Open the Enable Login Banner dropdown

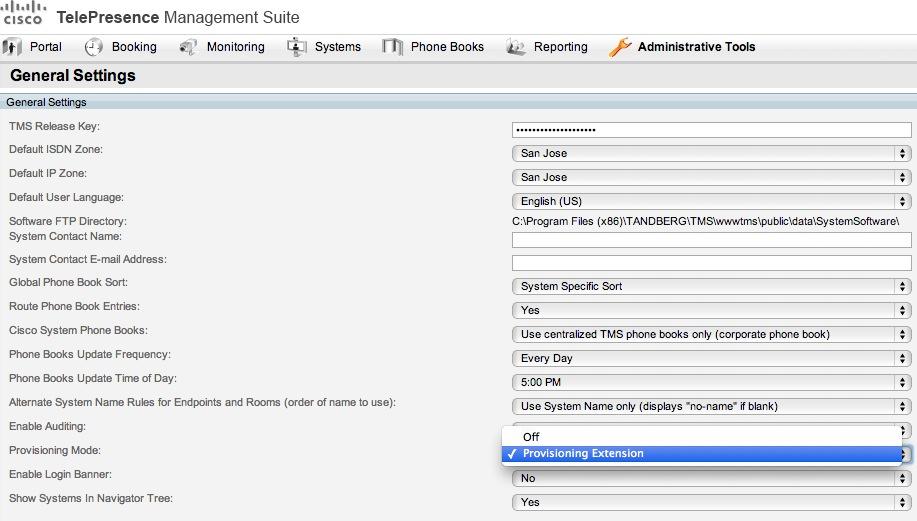(x=711, y=478)
